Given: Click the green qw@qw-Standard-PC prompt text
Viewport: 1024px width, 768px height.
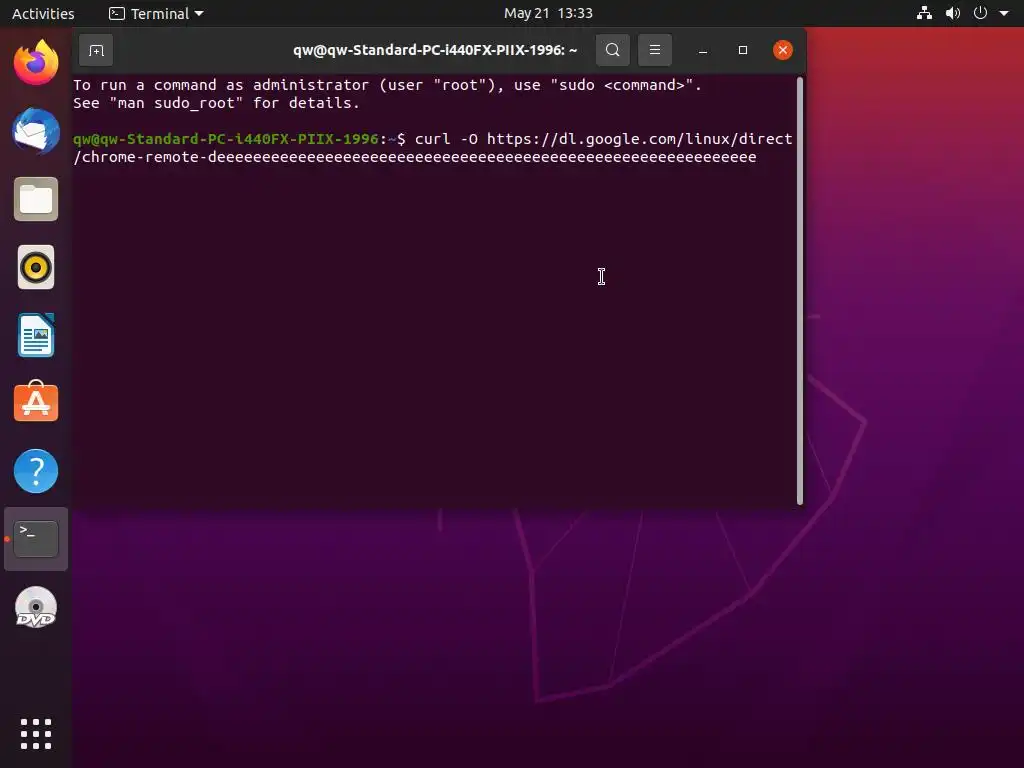Looking at the screenshot, I should pyautogui.click(x=226, y=139).
